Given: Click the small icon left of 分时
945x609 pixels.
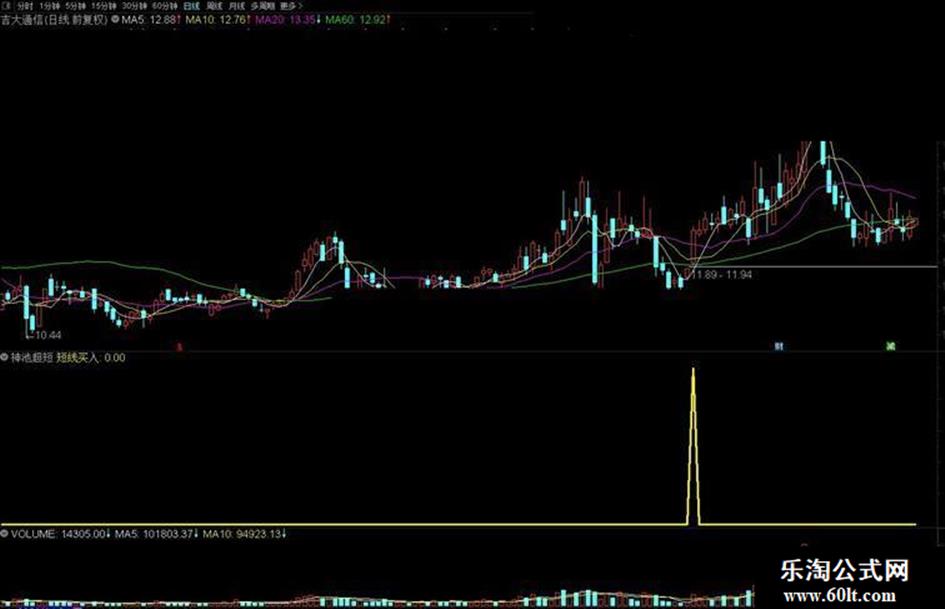Looking at the screenshot, I should (x=6, y=6).
